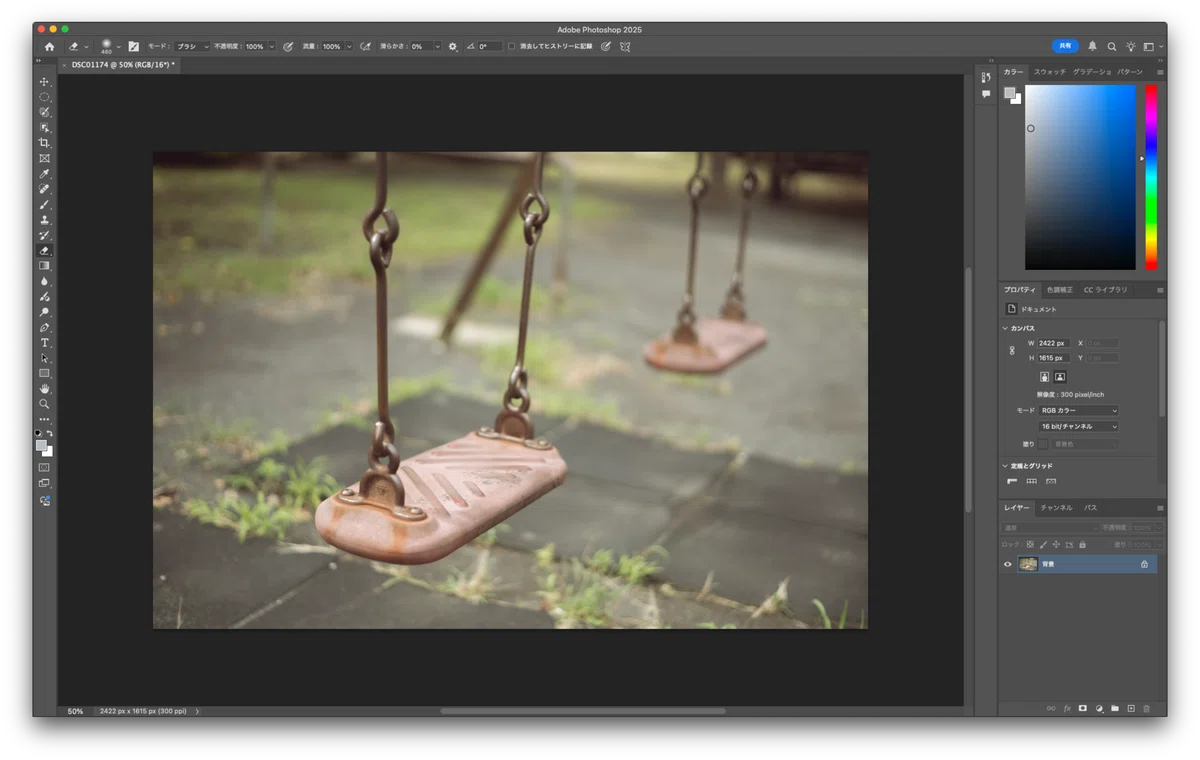Swap foreground and background colors
Screen dimensions: 1200x760
pyautogui.click(x=50, y=433)
